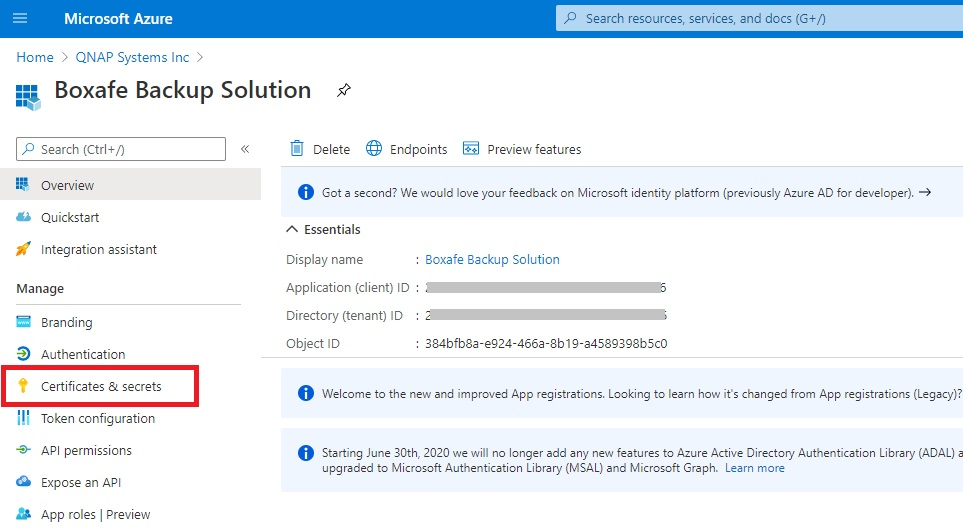This screenshot has width=963, height=532.
Task: Click the Manage section heading
Action: point(40,289)
